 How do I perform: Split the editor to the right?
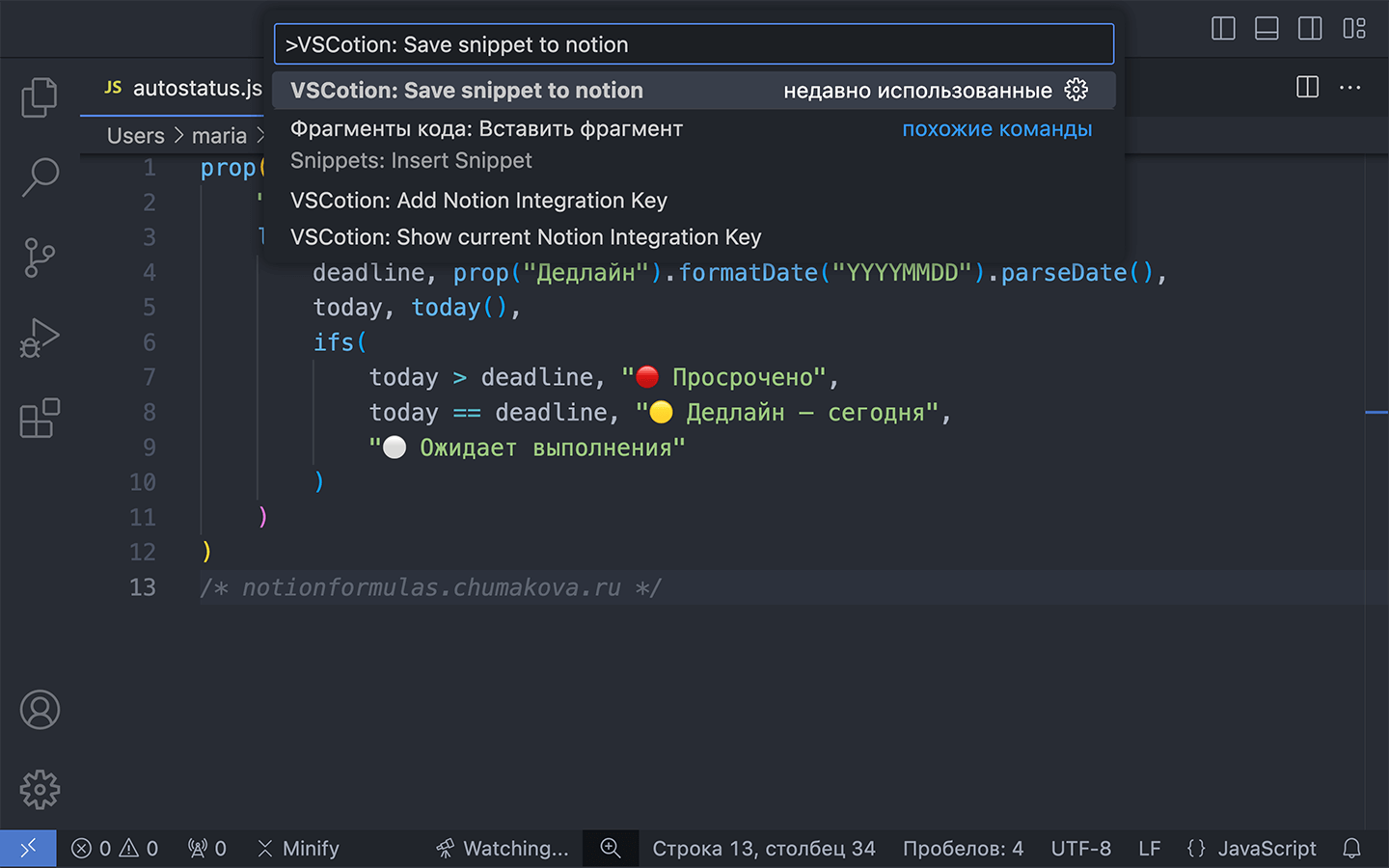click(x=1307, y=88)
